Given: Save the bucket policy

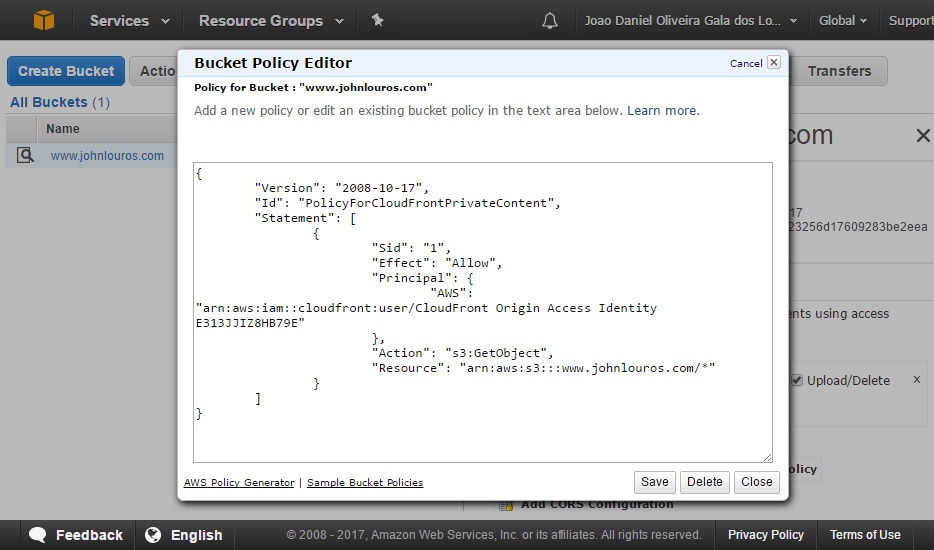Looking at the screenshot, I should 655,482.
